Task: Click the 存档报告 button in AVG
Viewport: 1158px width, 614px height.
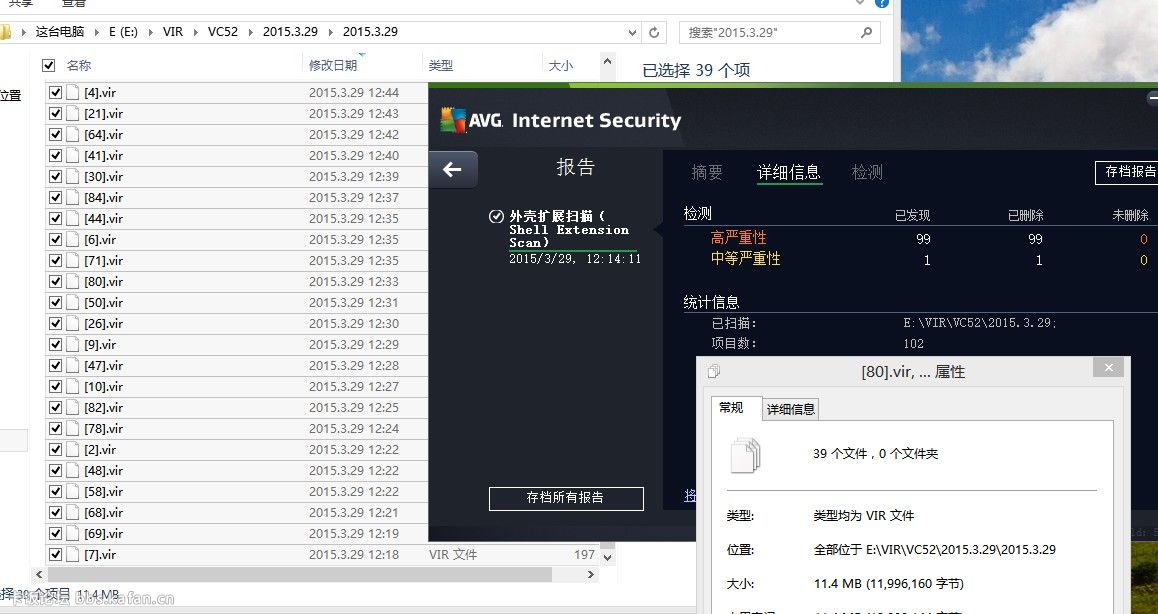Action: [x=1126, y=171]
